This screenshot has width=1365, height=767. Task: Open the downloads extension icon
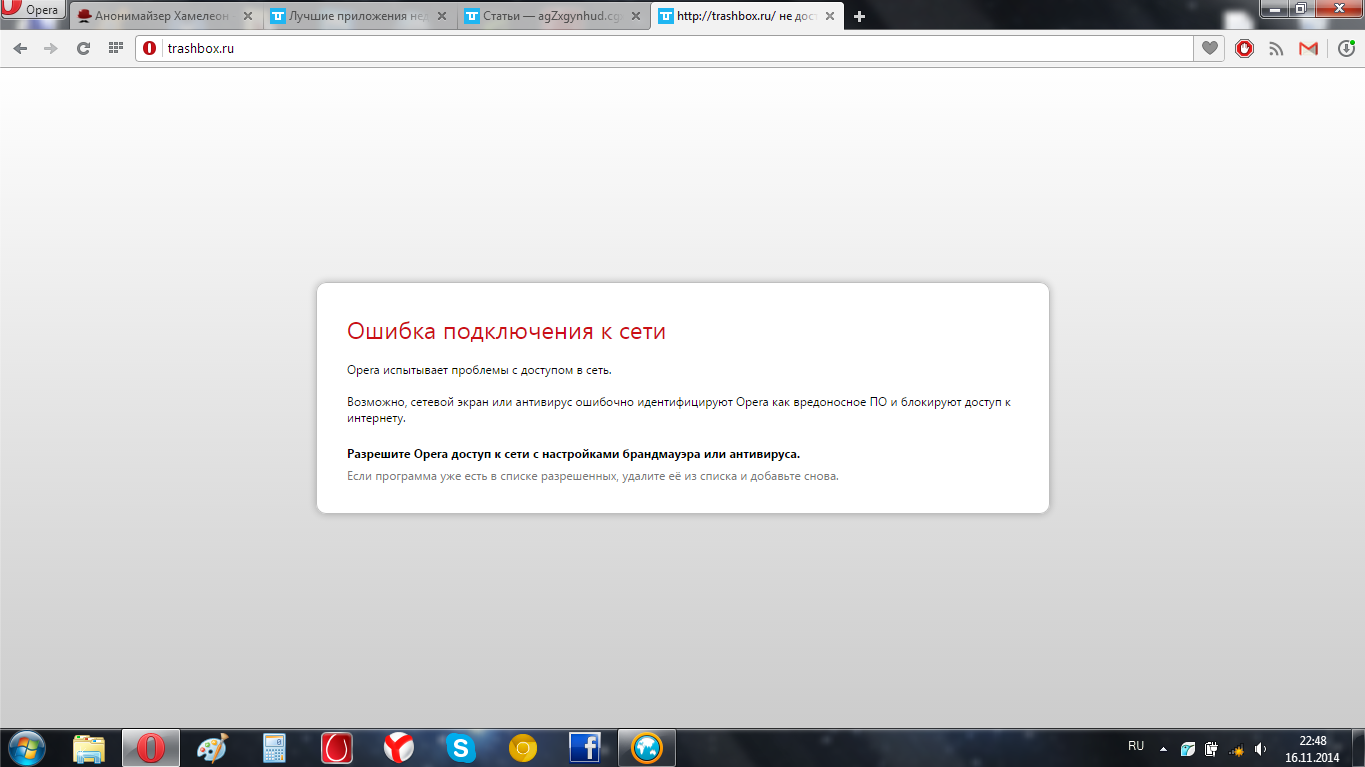pyautogui.click(x=1346, y=48)
